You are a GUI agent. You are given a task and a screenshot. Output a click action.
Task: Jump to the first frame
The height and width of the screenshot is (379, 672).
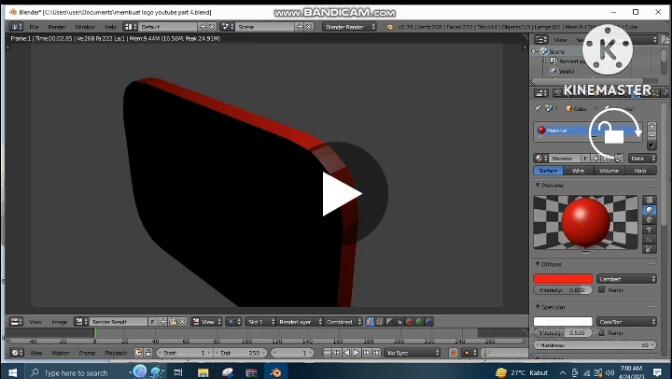coord(327,353)
